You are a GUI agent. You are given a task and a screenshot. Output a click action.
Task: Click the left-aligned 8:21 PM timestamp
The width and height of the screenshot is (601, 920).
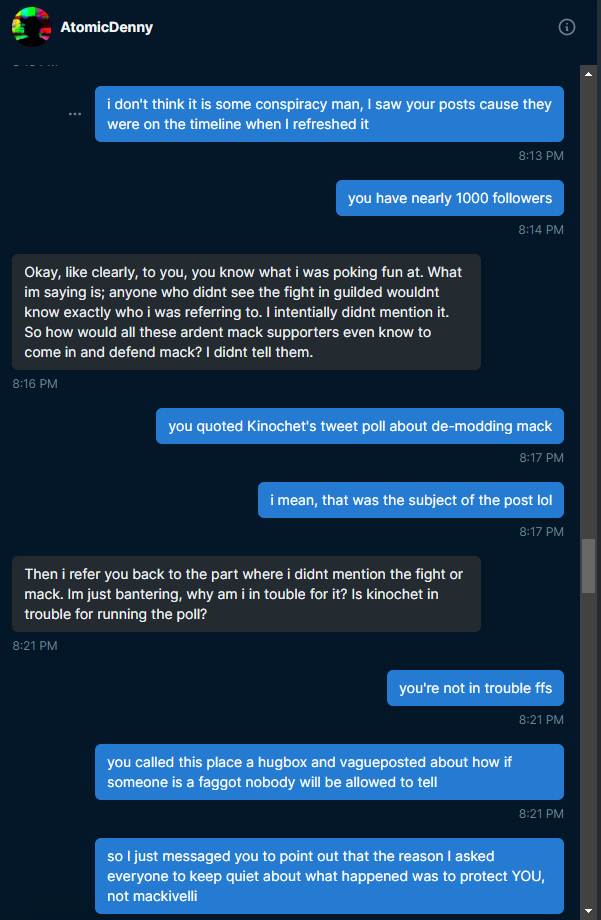click(x=35, y=646)
